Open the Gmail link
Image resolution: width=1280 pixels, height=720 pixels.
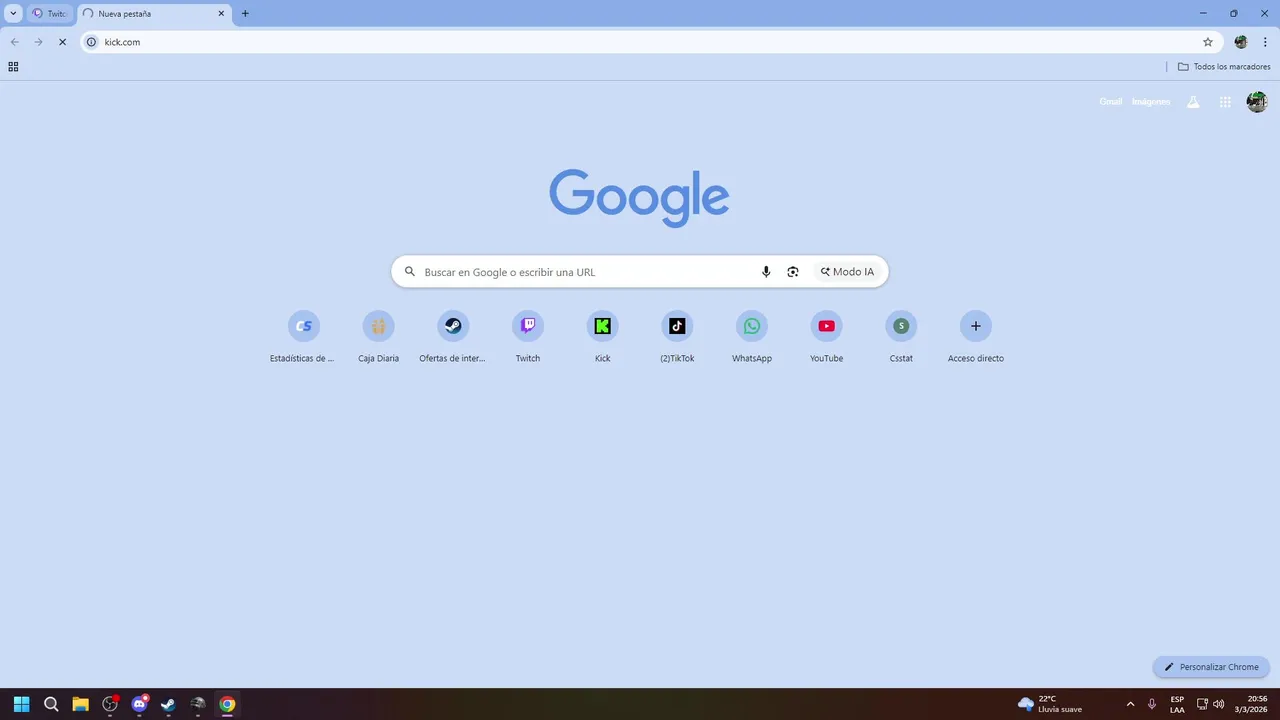coord(1110,102)
